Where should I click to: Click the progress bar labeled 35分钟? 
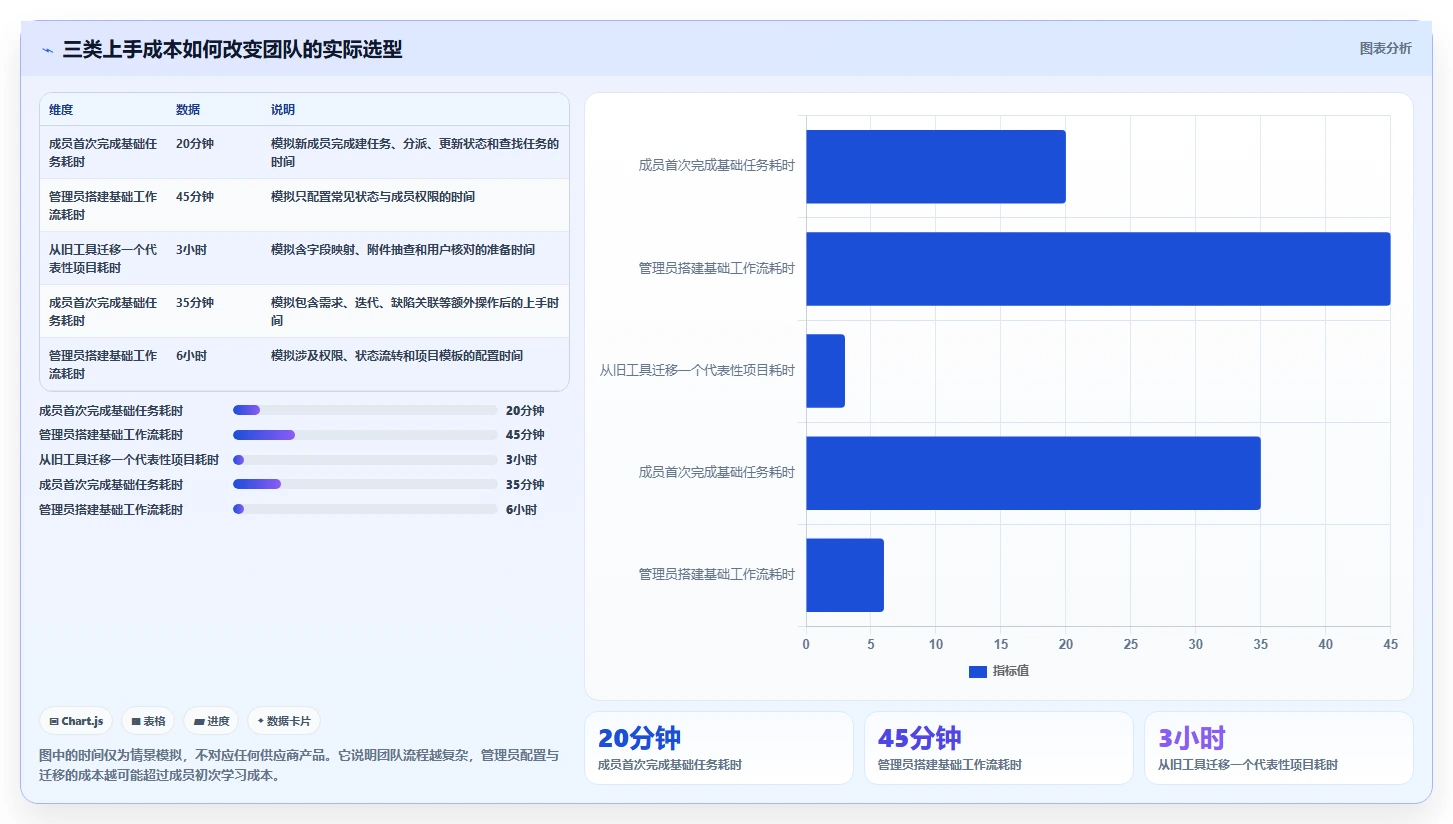pos(365,485)
